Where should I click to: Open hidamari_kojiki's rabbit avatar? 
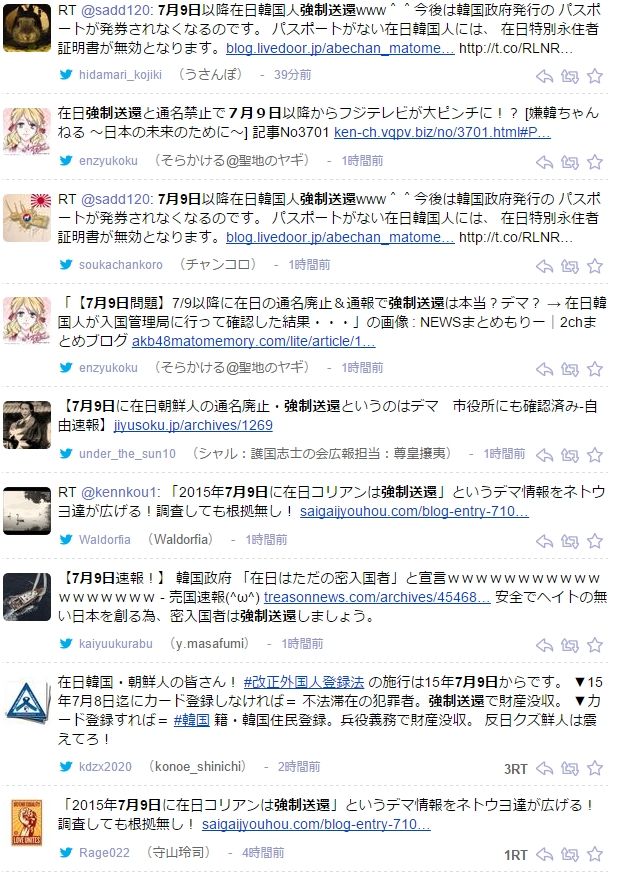click(x=27, y=28)
